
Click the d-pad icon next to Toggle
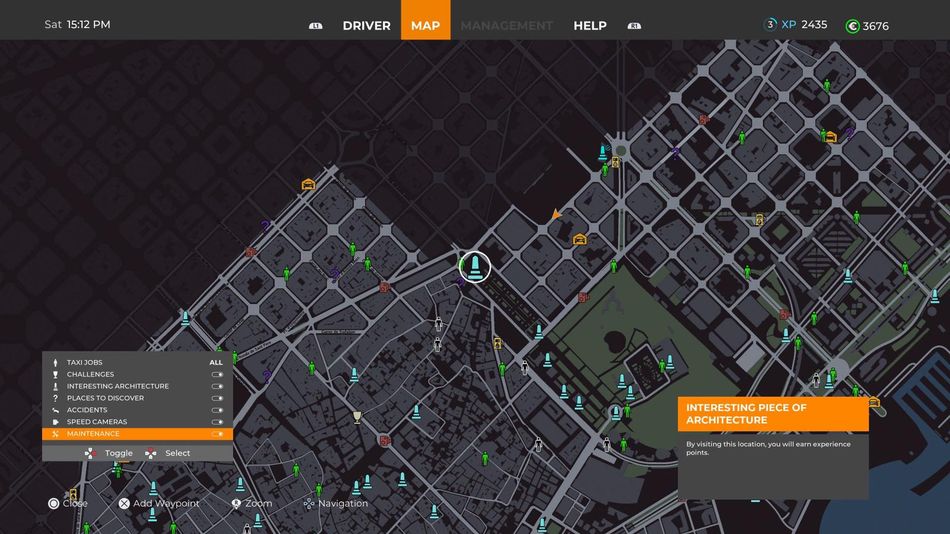click(x=90, y=453)
